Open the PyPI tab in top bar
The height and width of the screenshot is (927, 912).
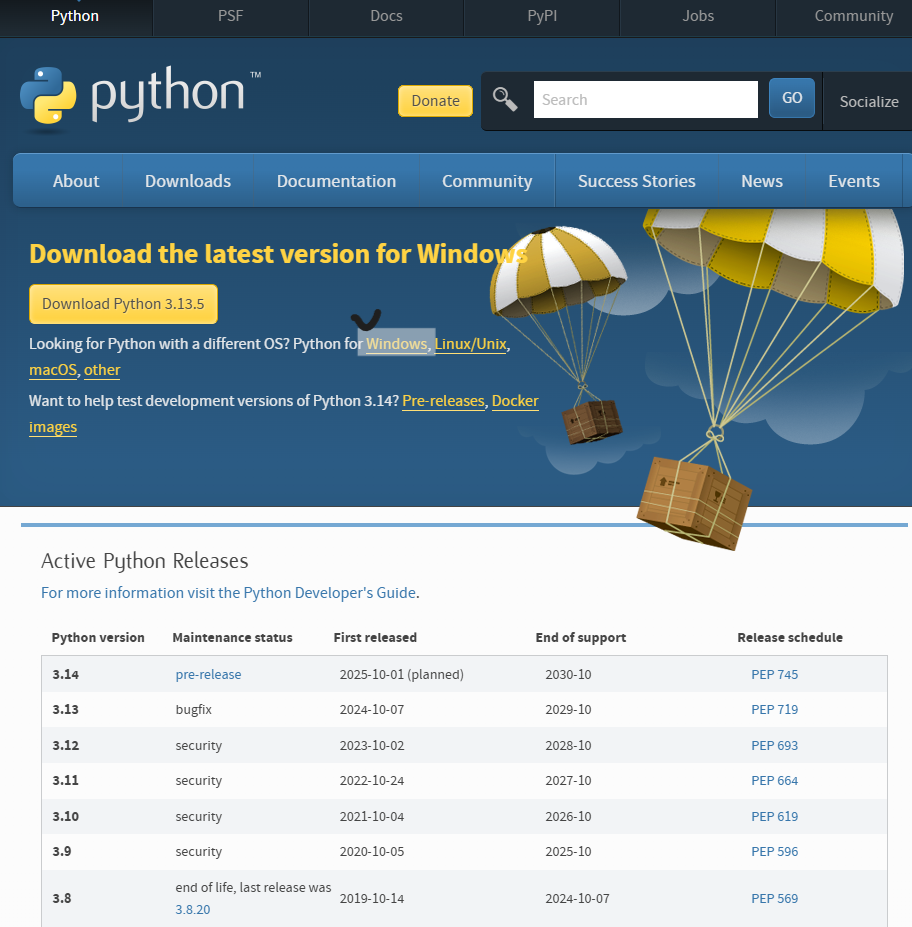[x=542, y=16]
